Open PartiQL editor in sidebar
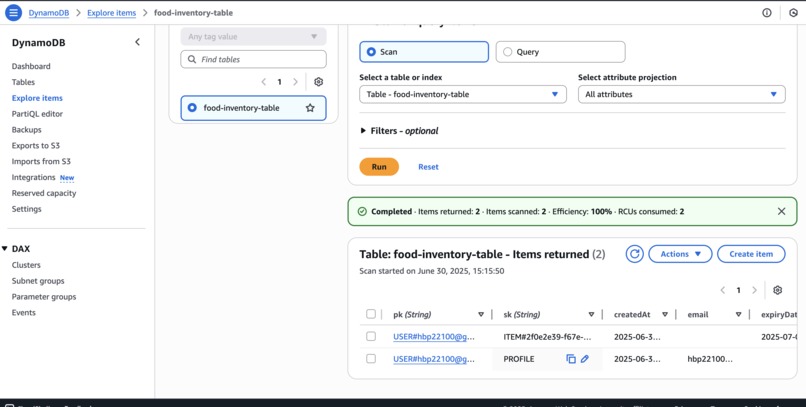Viewport: 806px width, 407px height. point(37,114)
